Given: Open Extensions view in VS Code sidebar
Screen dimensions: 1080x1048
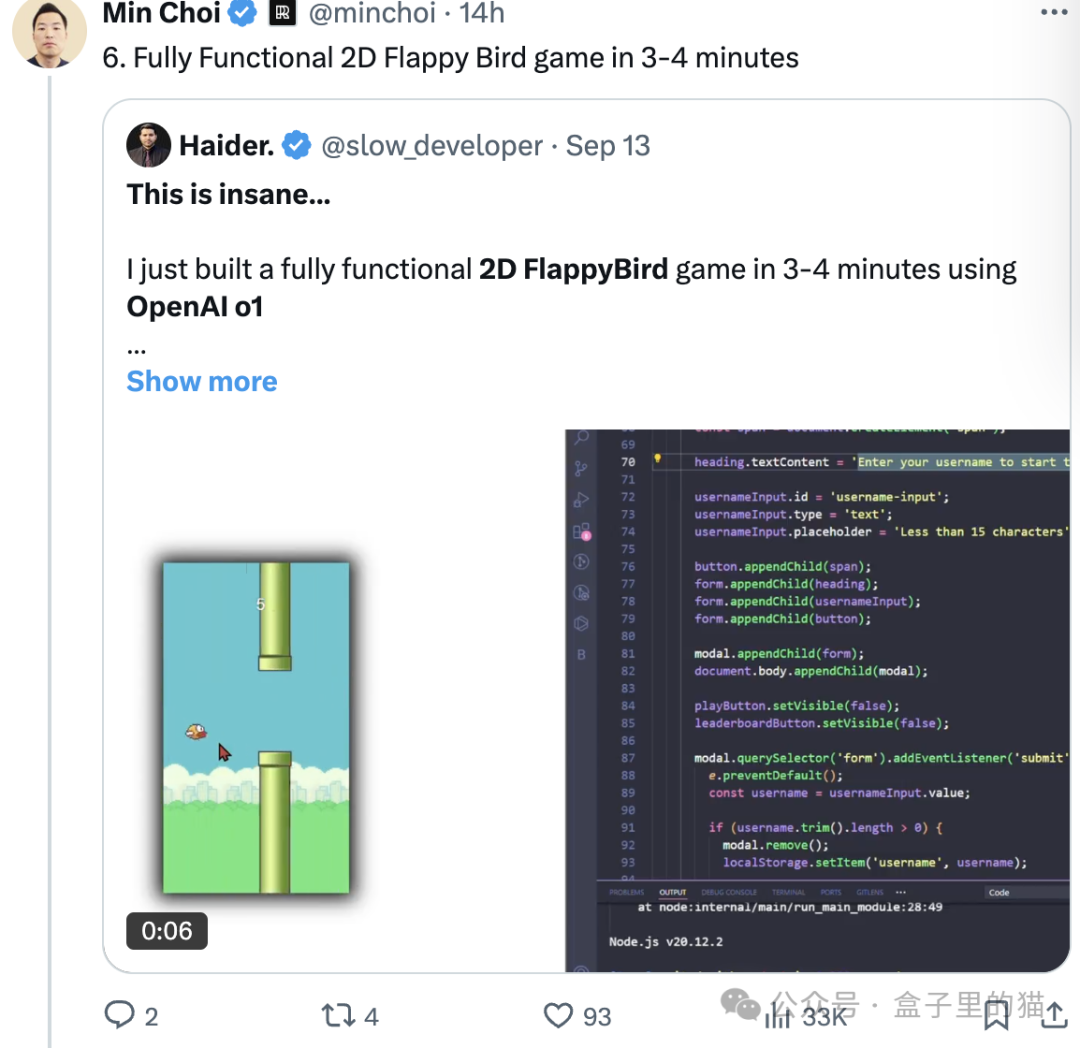Looking at the screenshot, I should pos(582,532).
